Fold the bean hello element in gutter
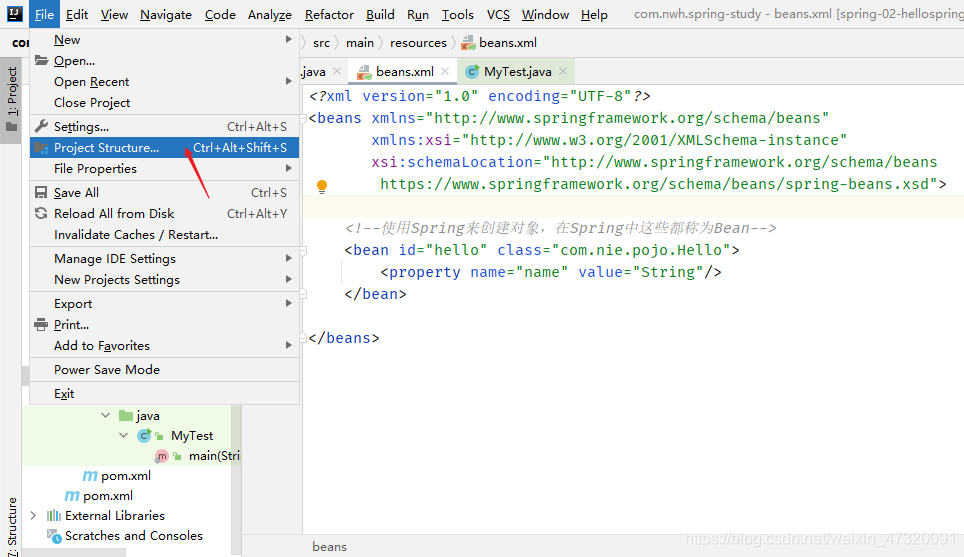The width and height of the screenshot is (964, 557). pos(303,250)
